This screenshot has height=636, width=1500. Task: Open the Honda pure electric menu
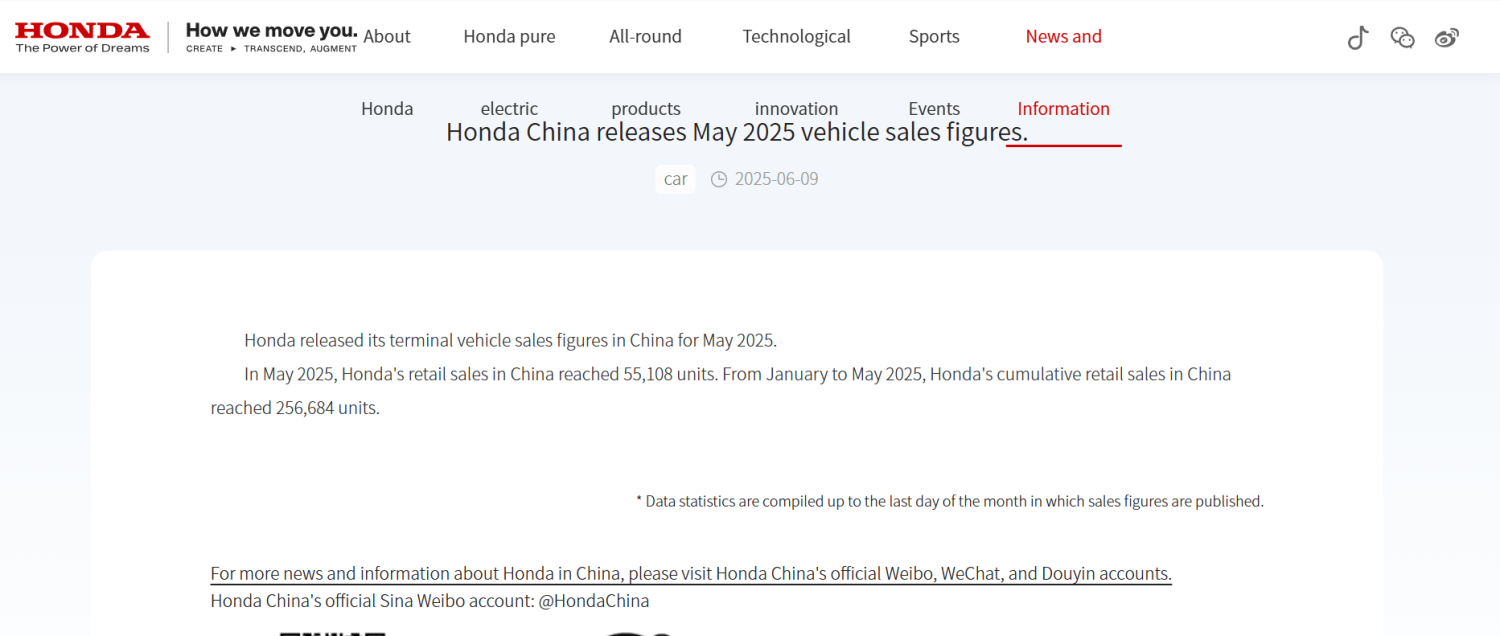click(x=509, y=72)
